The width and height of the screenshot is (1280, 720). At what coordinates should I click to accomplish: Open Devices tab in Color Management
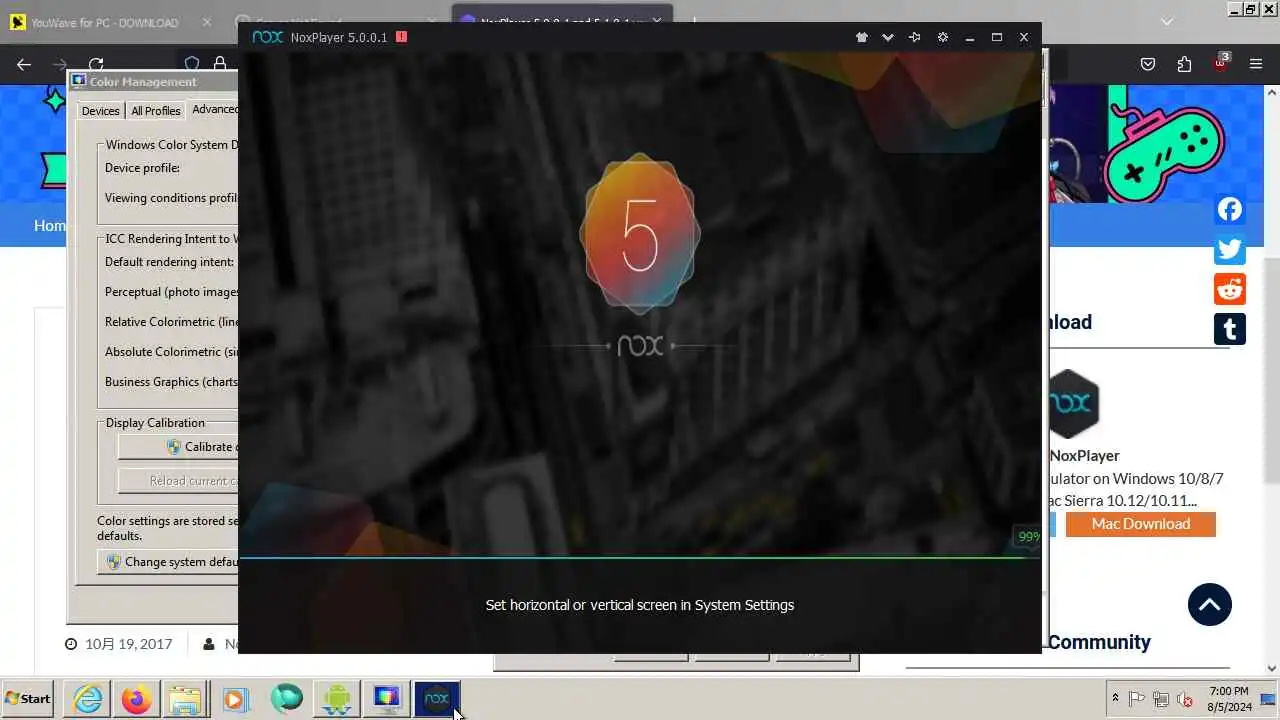100,111
